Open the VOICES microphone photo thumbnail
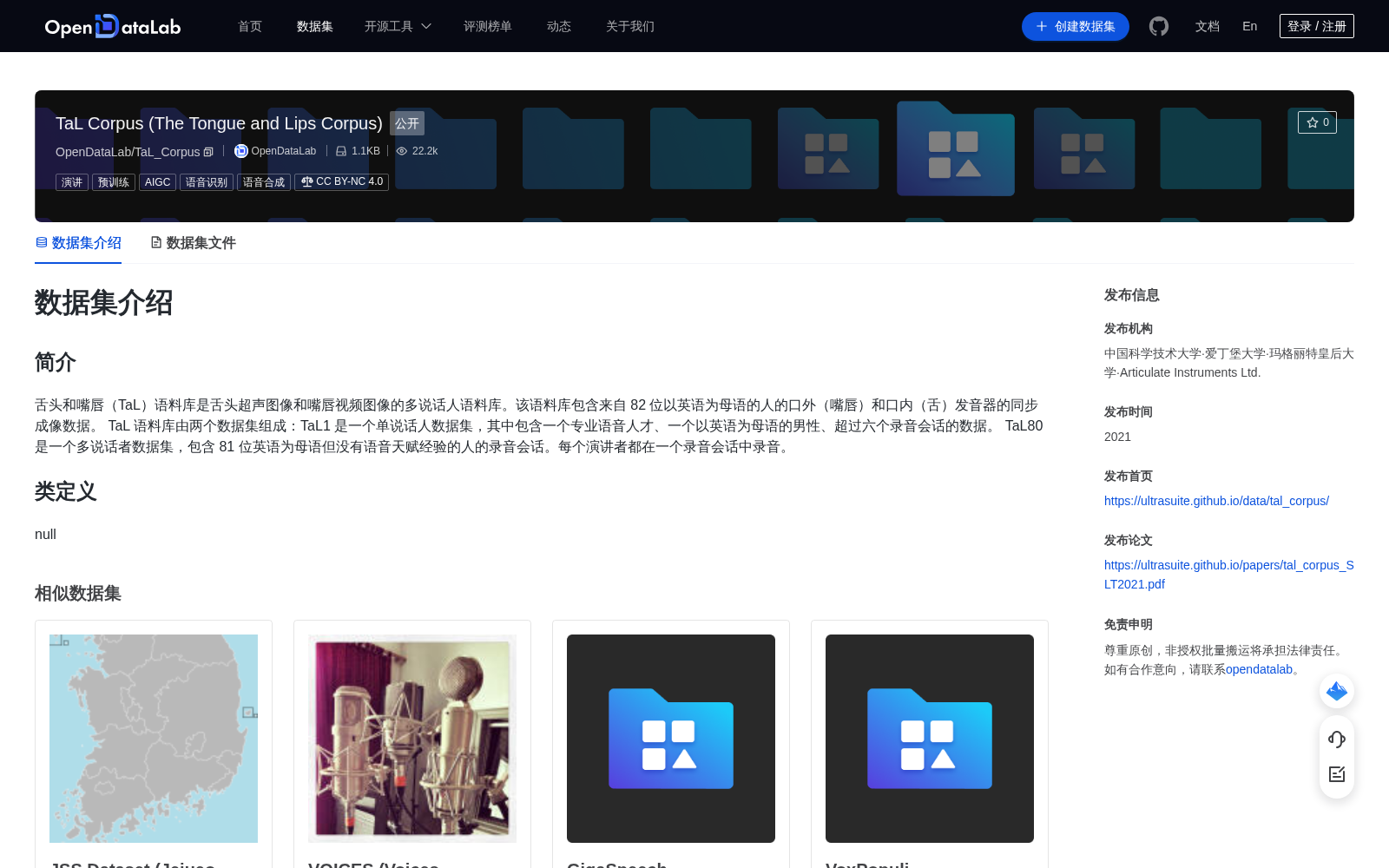 (412, 739)
